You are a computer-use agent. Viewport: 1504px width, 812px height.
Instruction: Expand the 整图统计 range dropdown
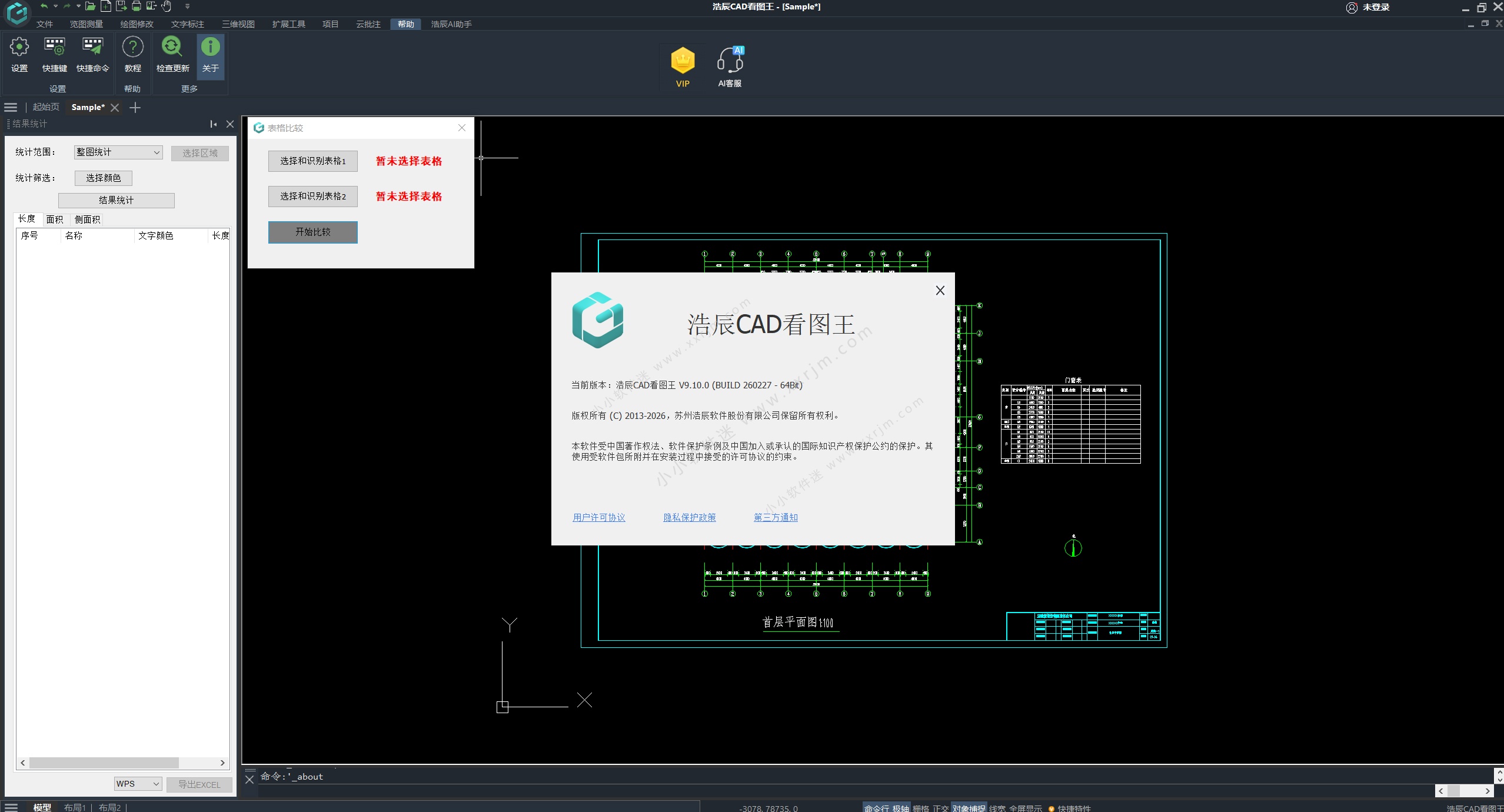click(x=118, y=152)
